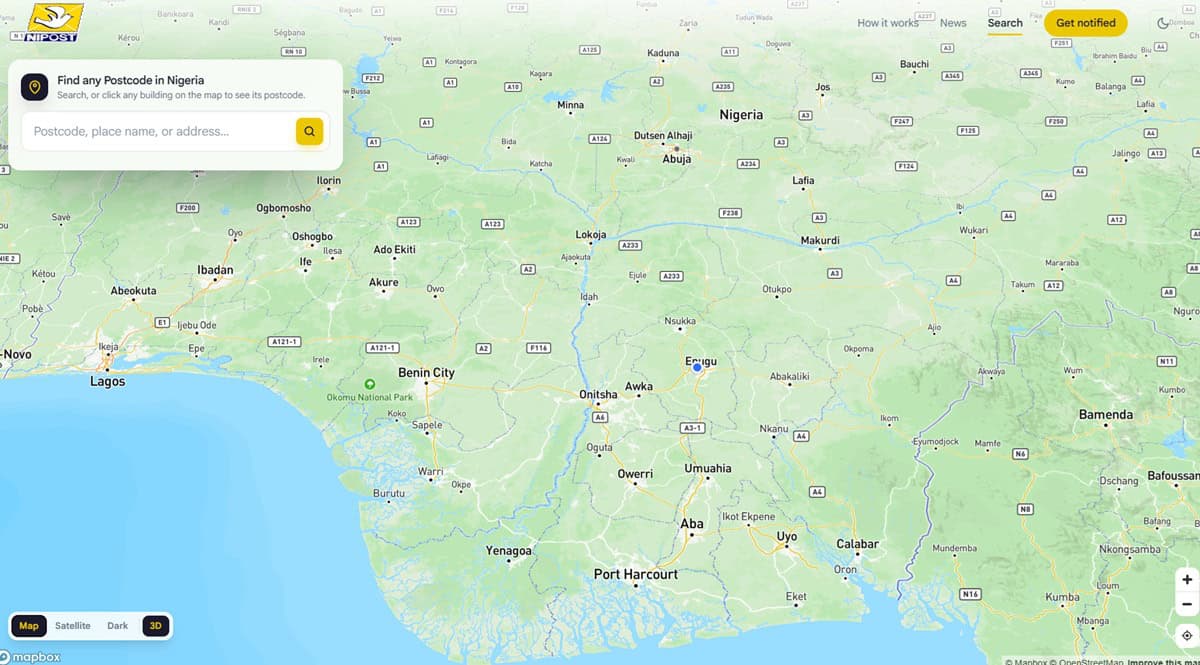Click the Jos city label

823,87
